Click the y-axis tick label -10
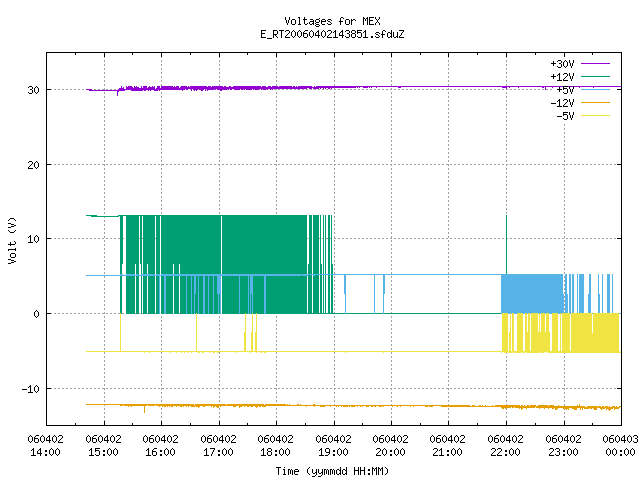The width and height of the screenshot is (640, 480). [x=31, y=389]
